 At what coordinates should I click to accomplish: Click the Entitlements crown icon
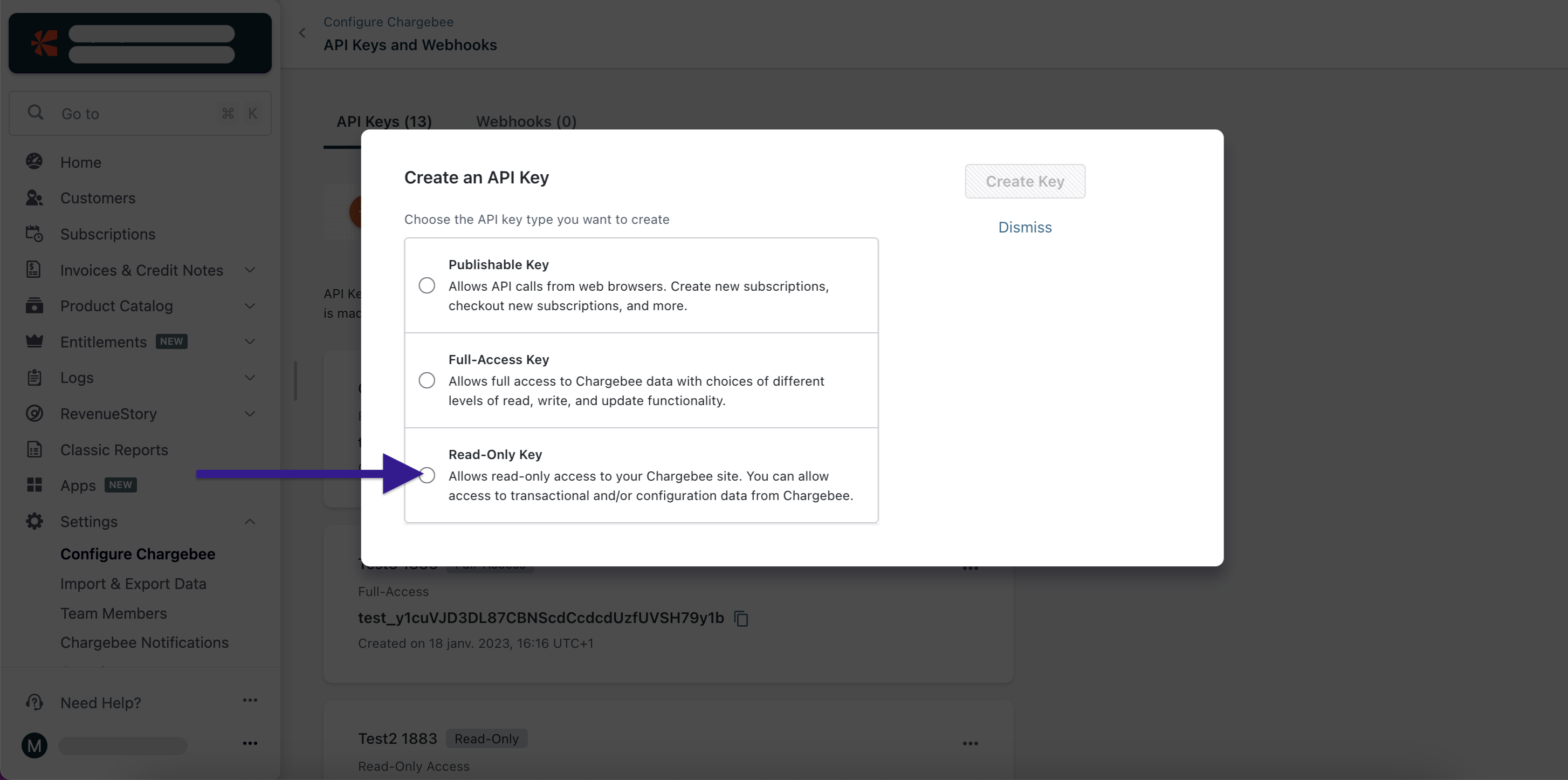pos(34,341)
